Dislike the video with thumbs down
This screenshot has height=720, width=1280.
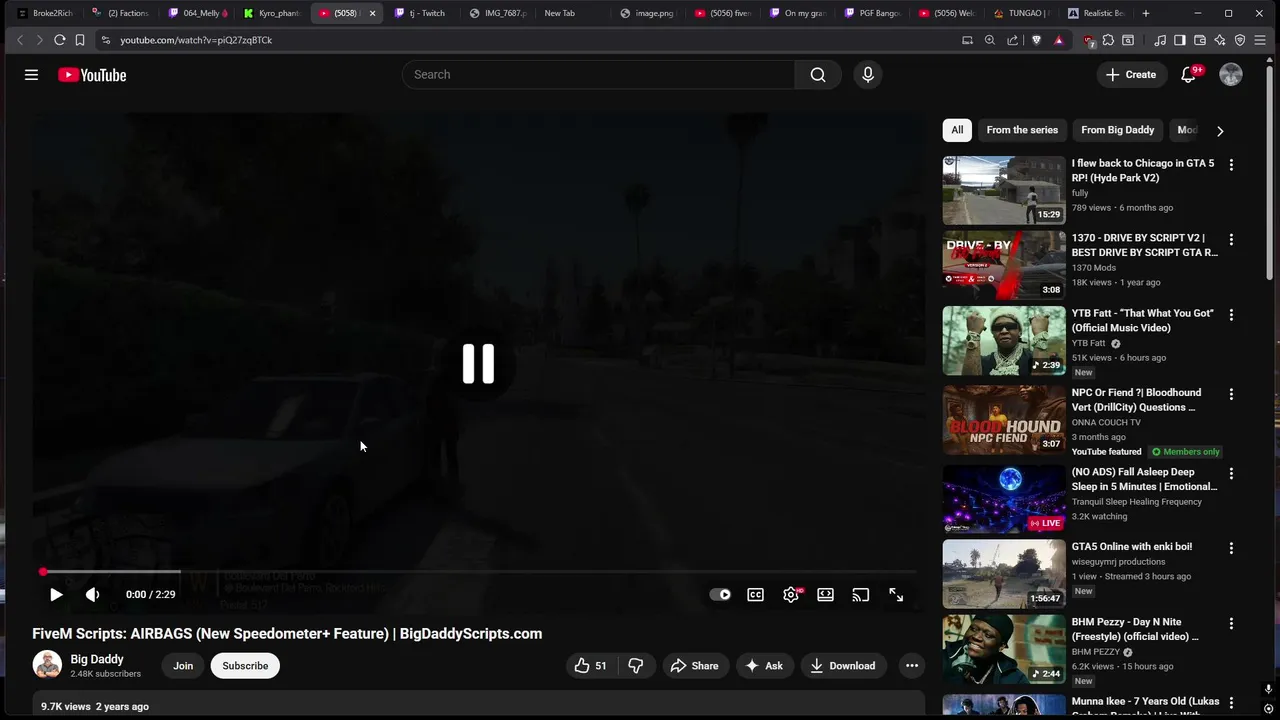point(636,666)
